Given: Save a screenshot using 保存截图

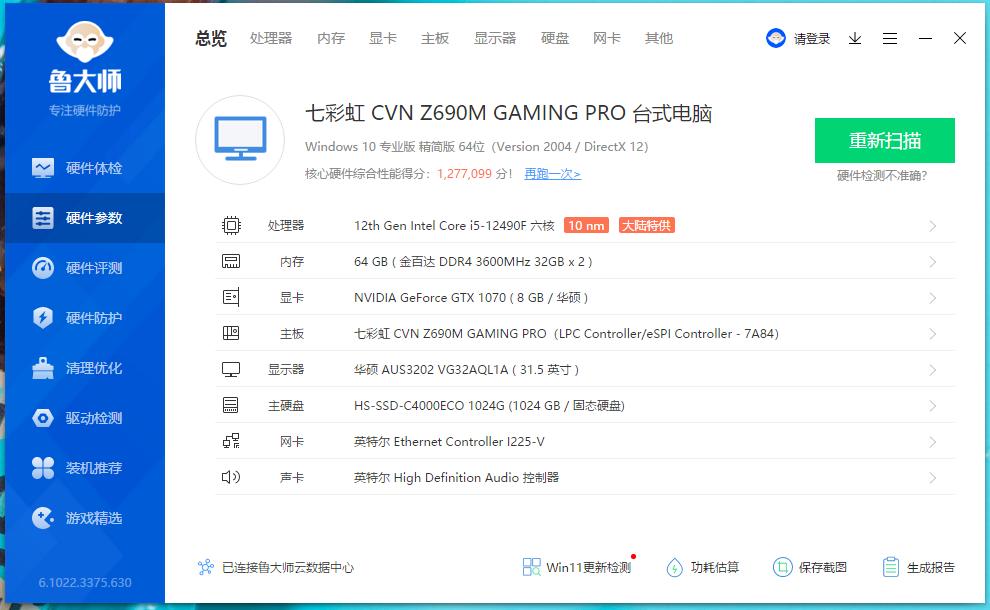Looking at the screenshot, I should (x=813, y=567).
